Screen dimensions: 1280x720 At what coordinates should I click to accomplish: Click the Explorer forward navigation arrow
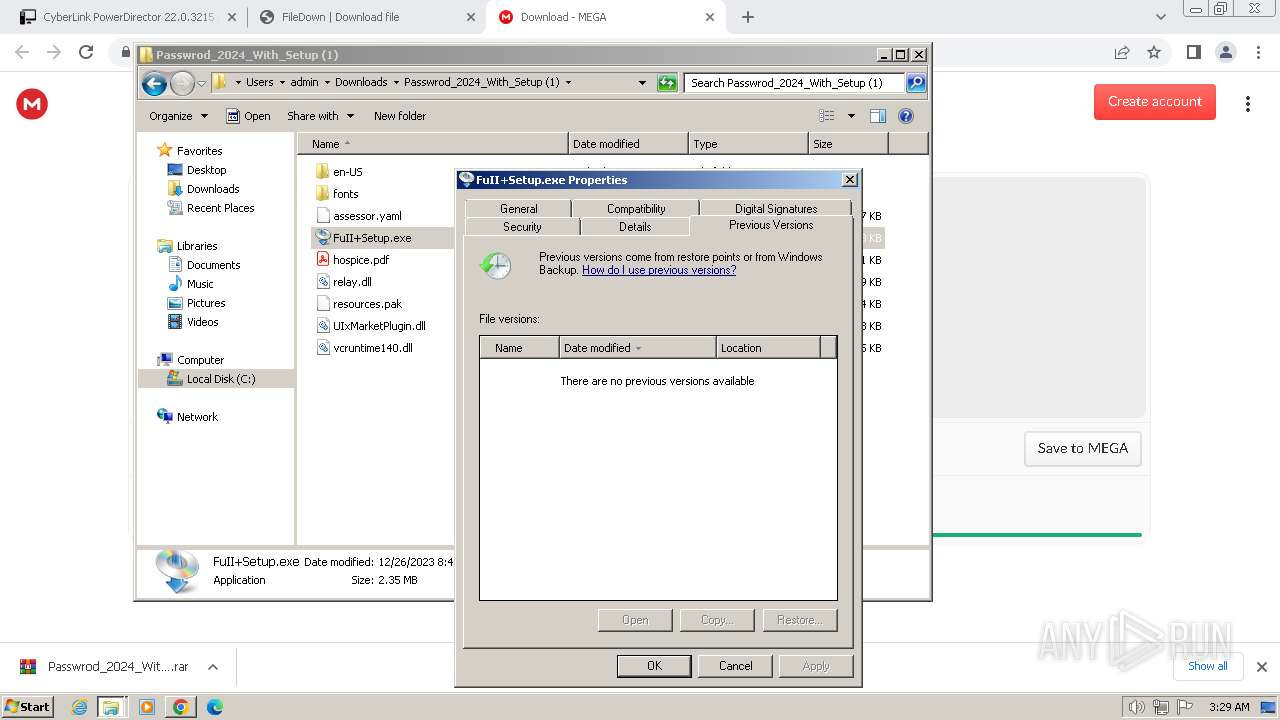[x=182, y=83]
